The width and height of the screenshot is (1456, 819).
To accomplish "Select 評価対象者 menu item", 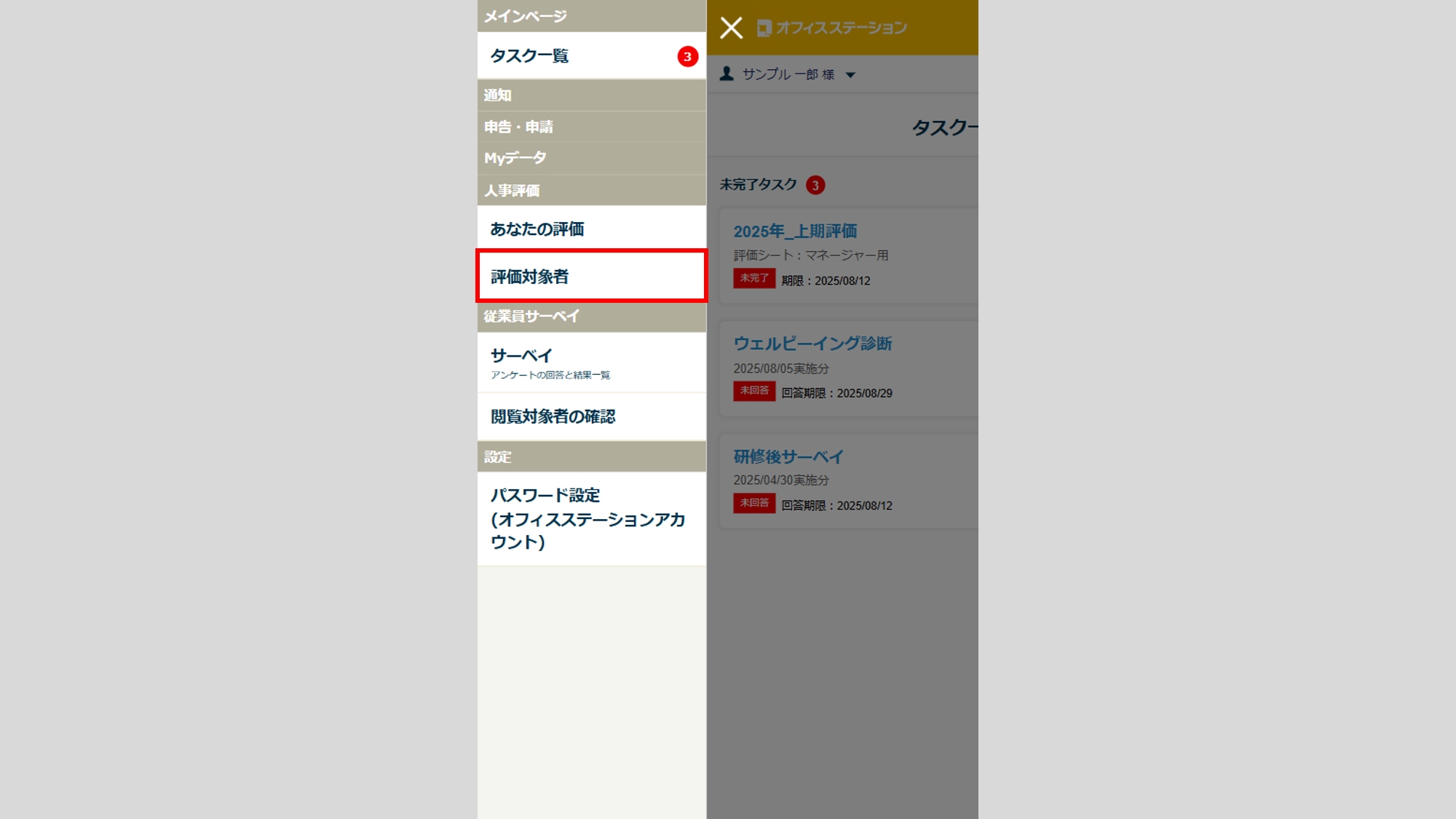I will [592, 277].
